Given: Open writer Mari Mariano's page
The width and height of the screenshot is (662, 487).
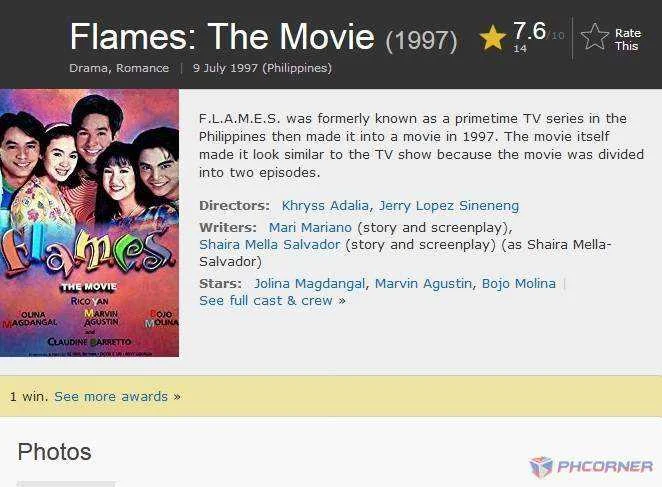Looking at the screenshot, I should (x=310, y=228).
